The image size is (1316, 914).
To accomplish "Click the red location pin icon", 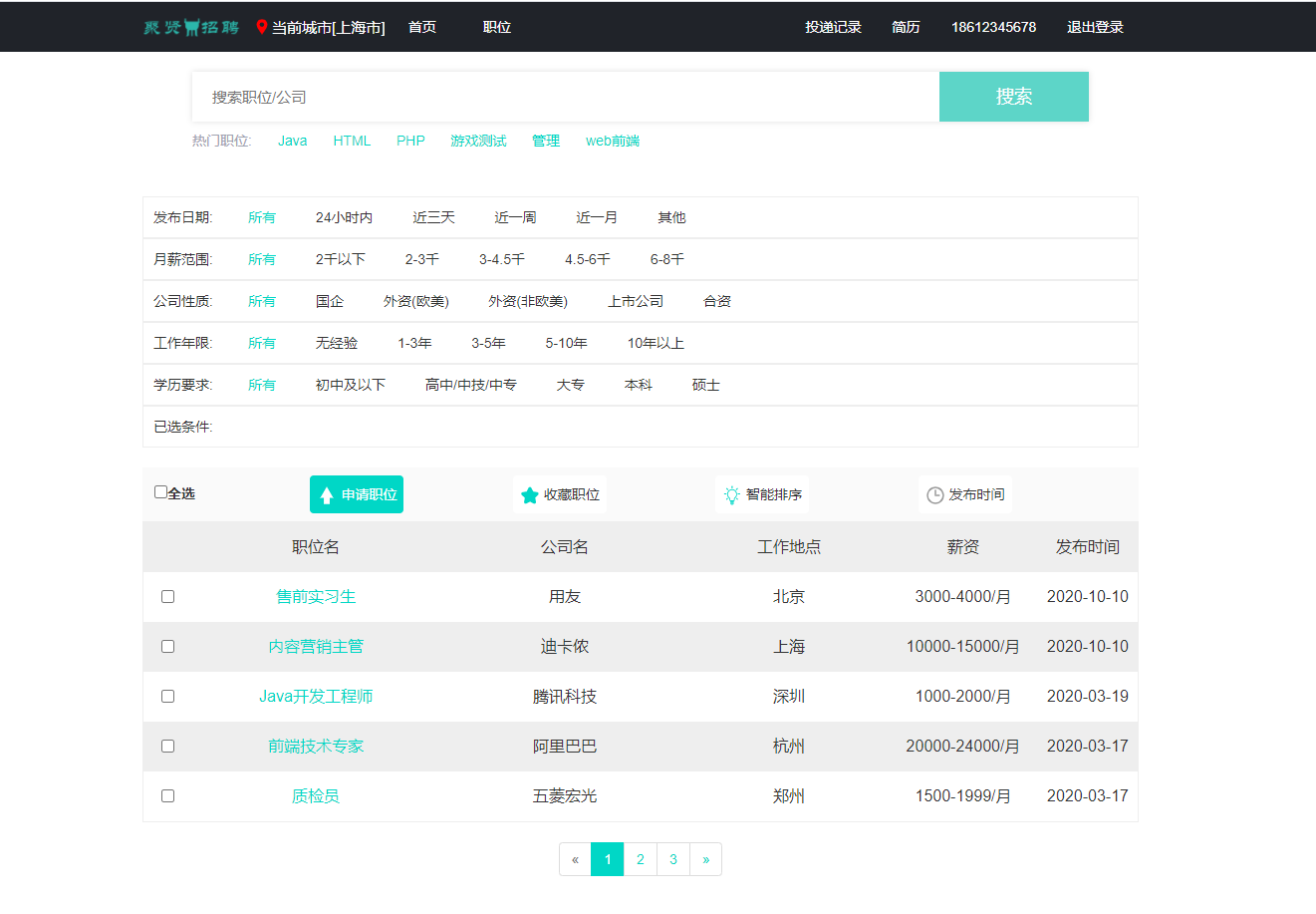I will [262, 27].
